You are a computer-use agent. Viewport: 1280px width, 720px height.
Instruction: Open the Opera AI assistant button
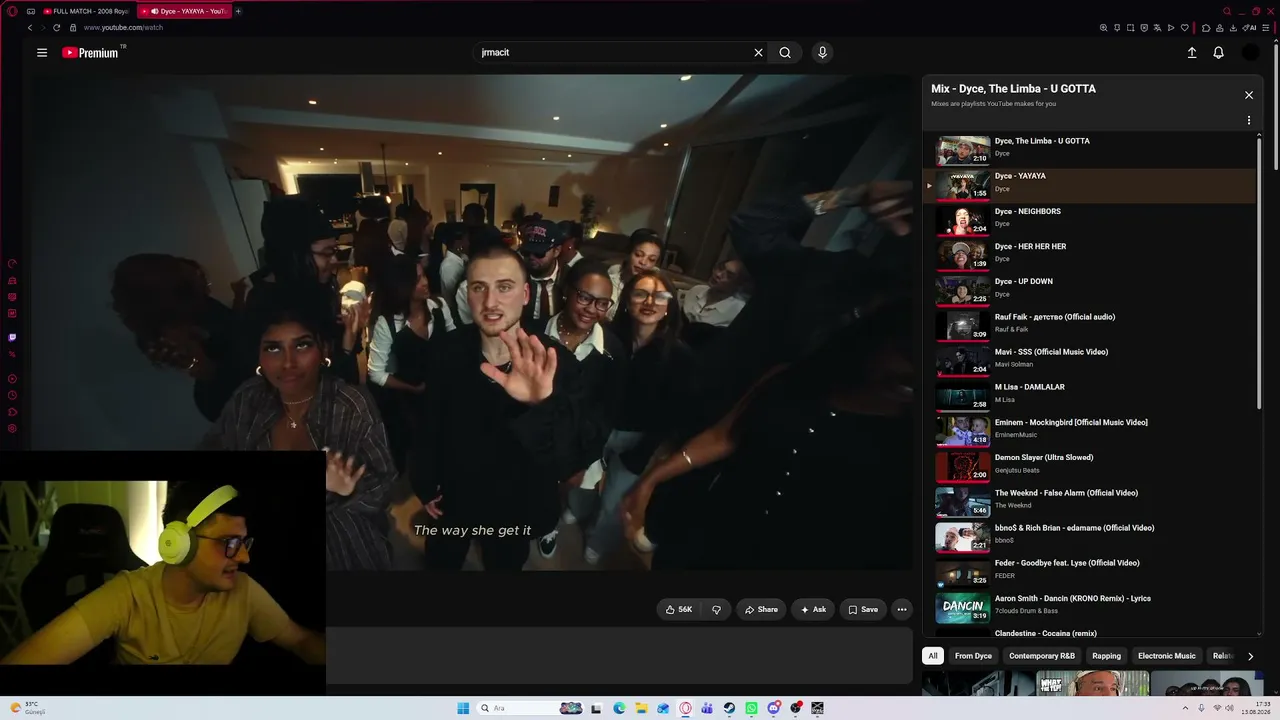click(1251, 28)
